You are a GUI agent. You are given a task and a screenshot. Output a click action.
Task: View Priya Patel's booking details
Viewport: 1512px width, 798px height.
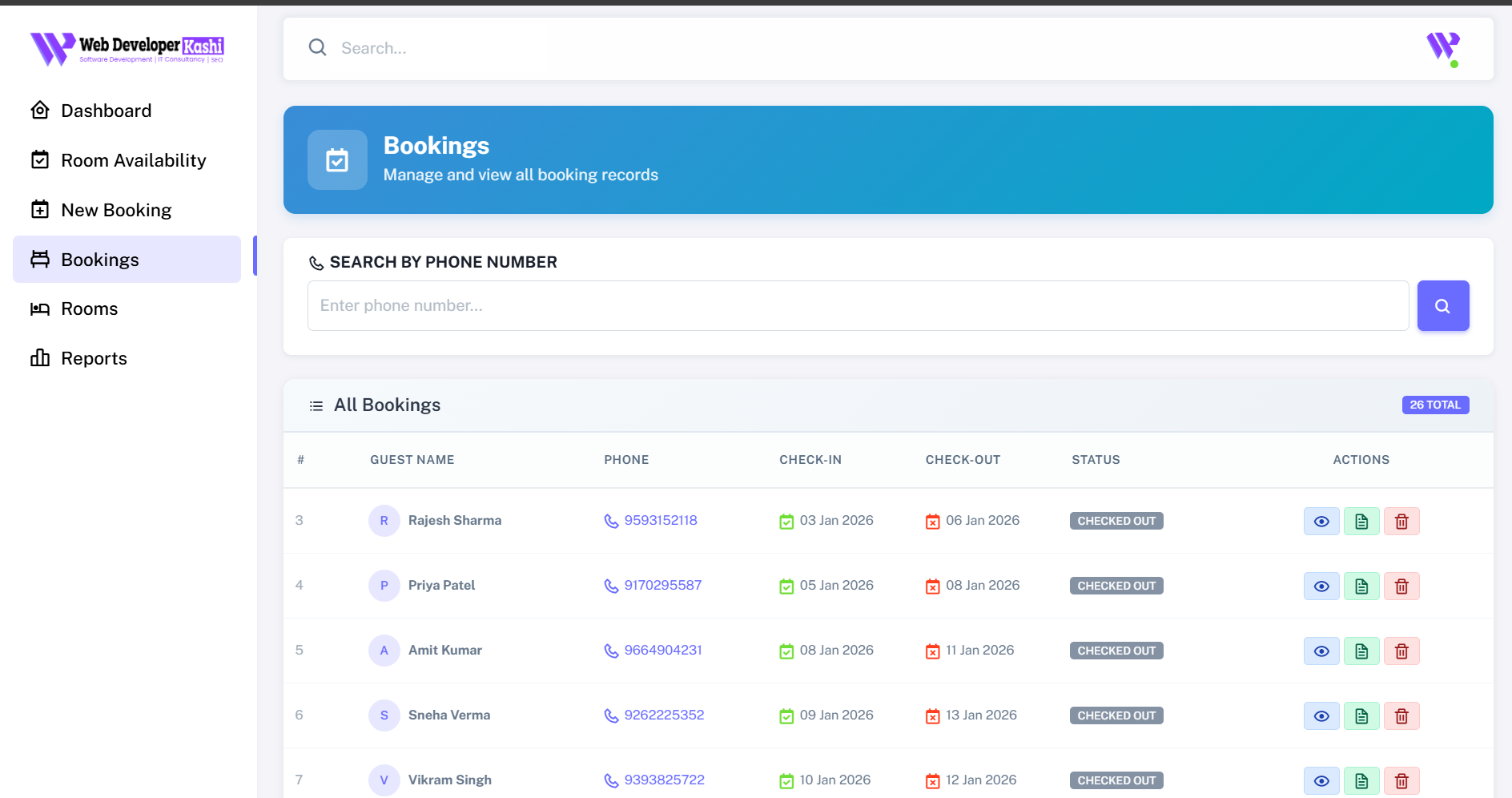tap(1321, 586)
